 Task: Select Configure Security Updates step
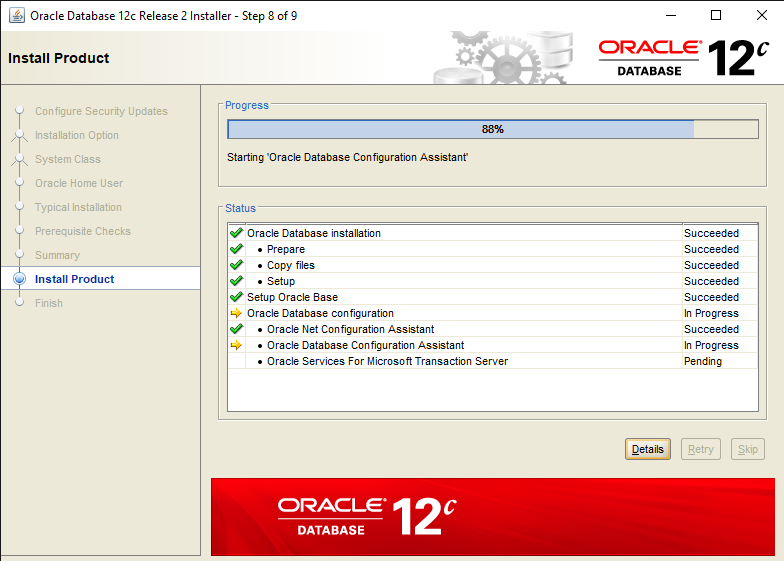pos(101,111)
